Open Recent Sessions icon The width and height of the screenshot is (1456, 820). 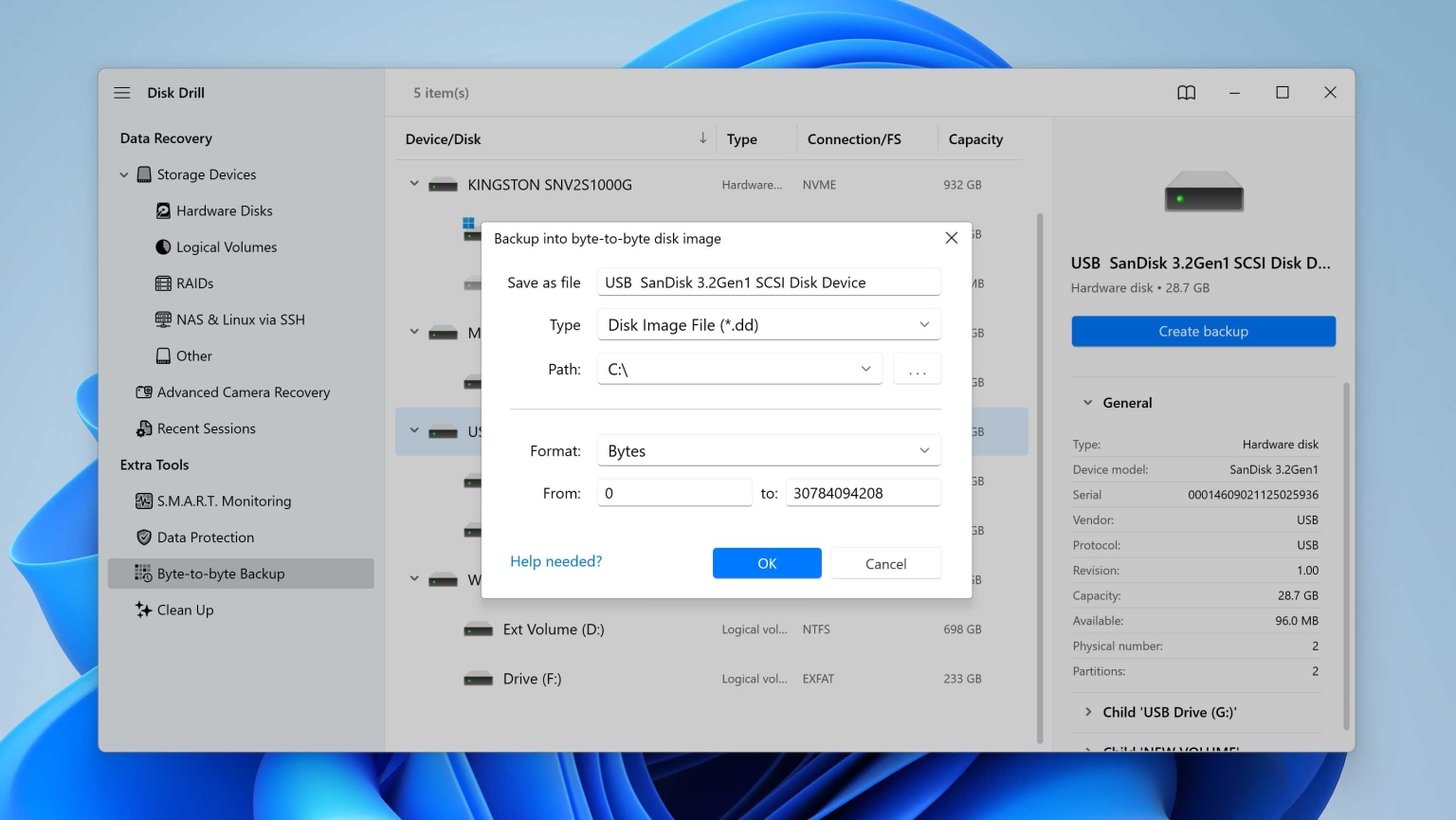tap(144, 428)
